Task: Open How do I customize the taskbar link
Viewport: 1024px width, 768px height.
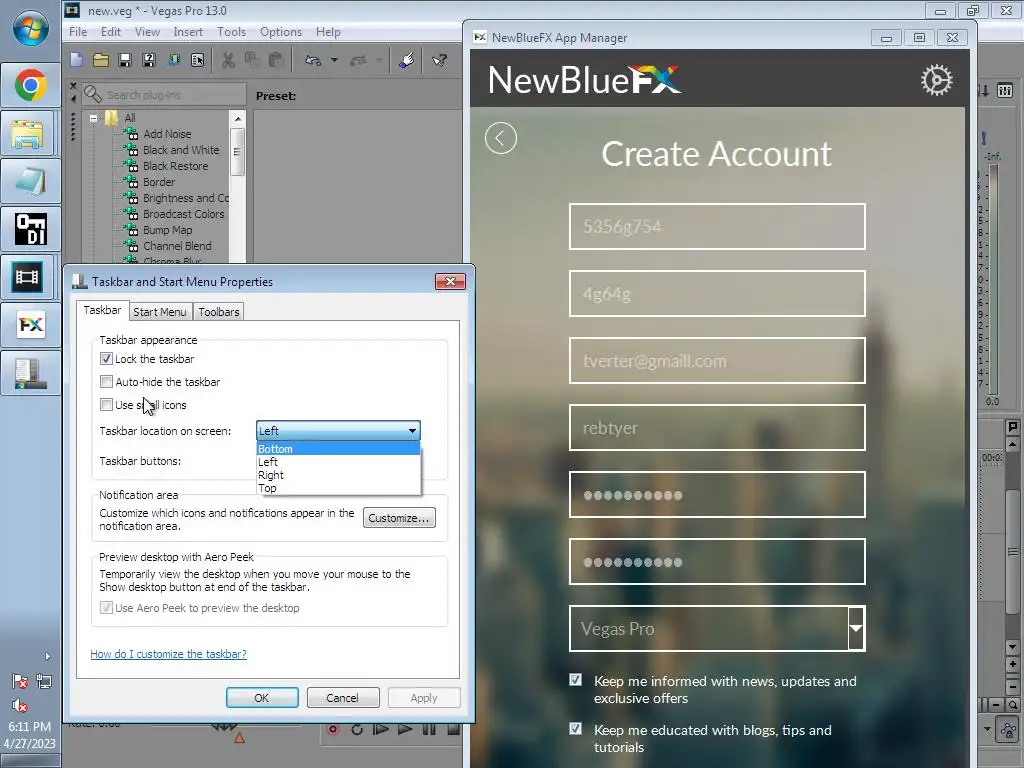Action: [168, 654]
